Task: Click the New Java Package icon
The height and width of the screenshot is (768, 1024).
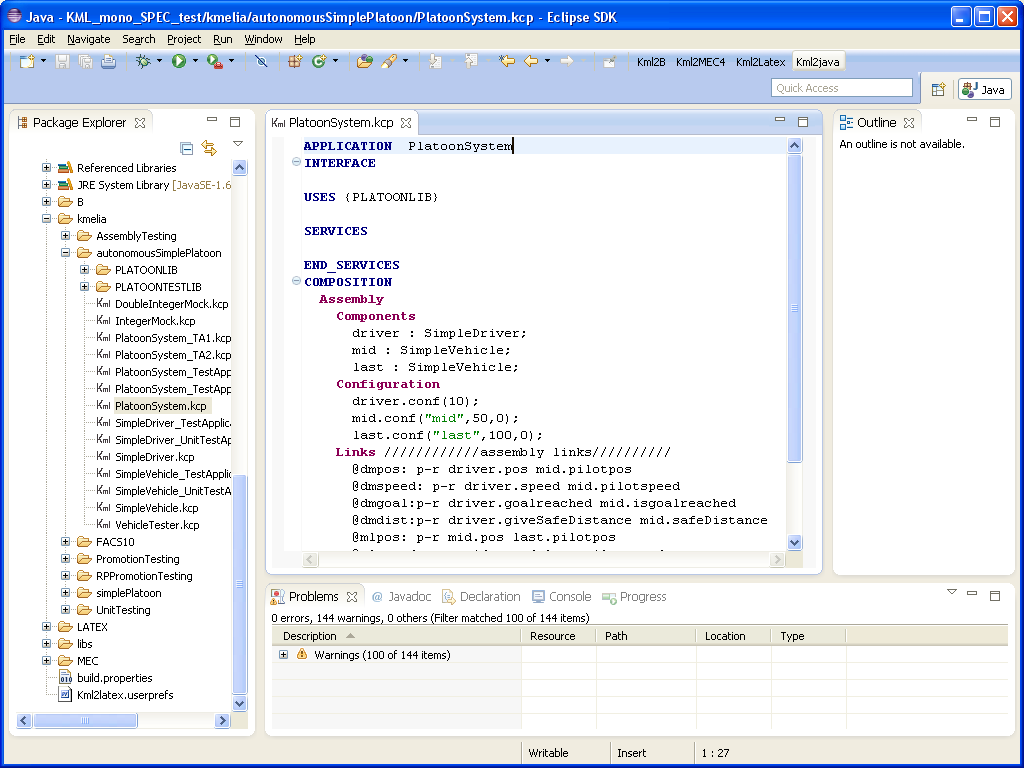Action: pos(294,61)
